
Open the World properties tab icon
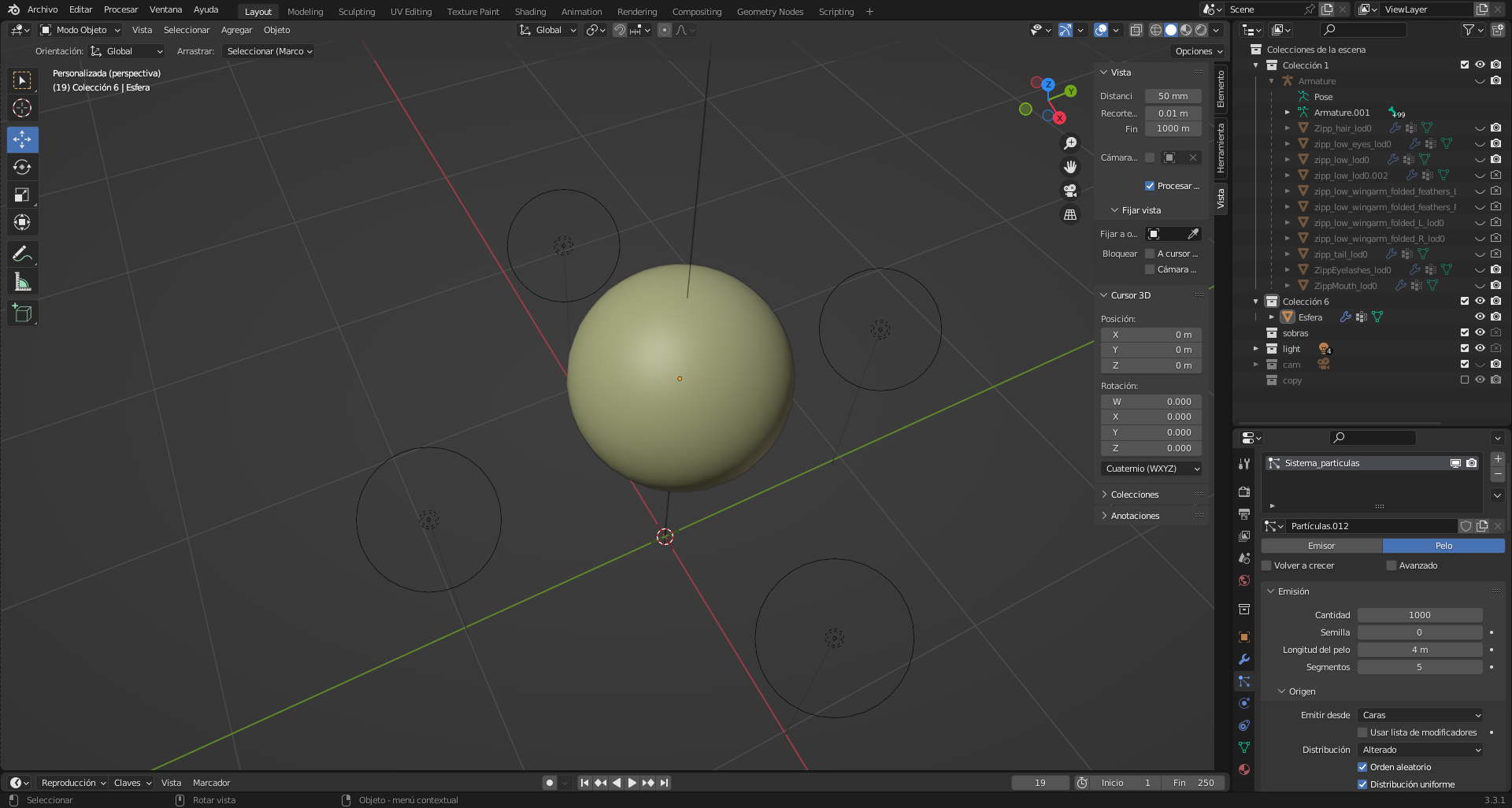coord(1244,580)
